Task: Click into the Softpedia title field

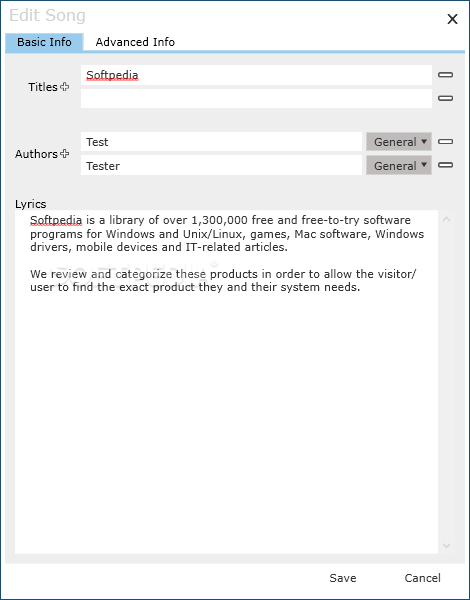Action: coord(256,75)
